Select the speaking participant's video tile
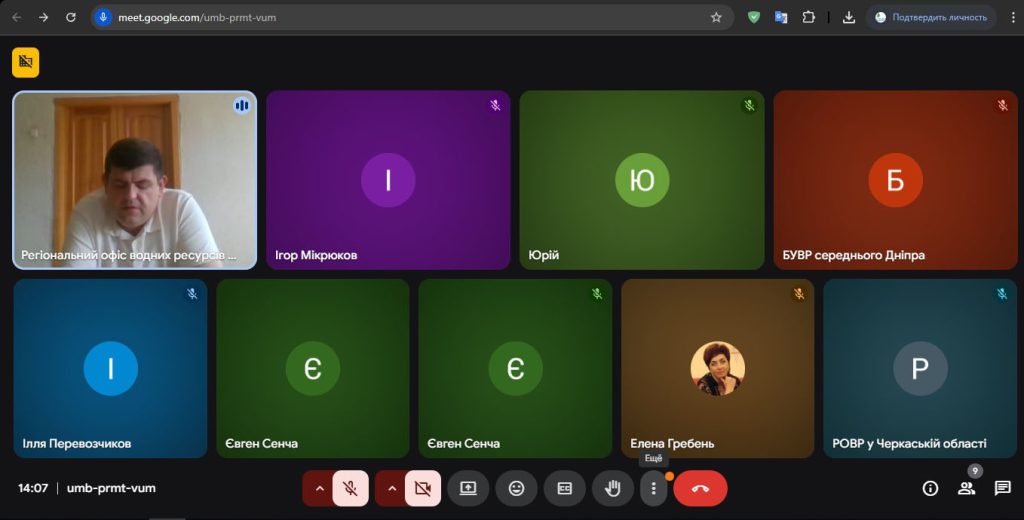The image size is (1024, 520). click(135, 180)
